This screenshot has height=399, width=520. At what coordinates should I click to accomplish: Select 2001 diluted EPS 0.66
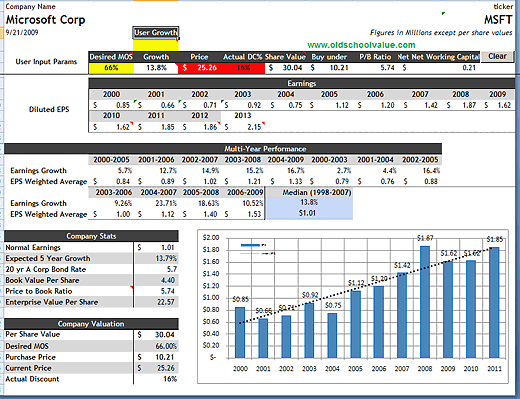click(156, 105)
